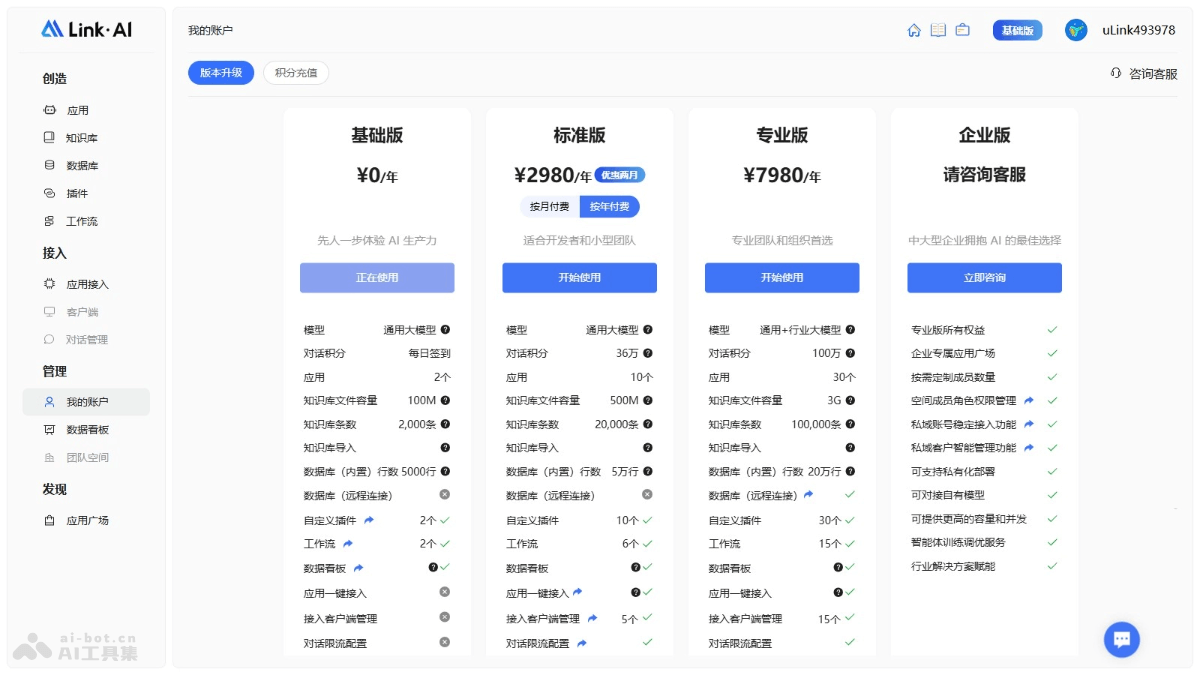The width and height of the screenshot is (1200, 675).
Task: Select the 版本升级 tab
Action: (x=220, y=73)
